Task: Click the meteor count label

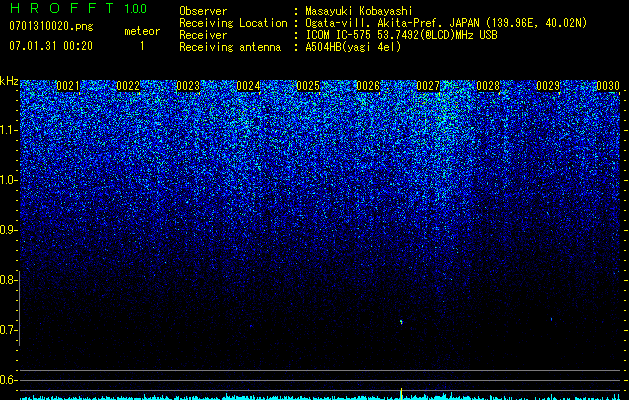Action: [x=142, y=31]
